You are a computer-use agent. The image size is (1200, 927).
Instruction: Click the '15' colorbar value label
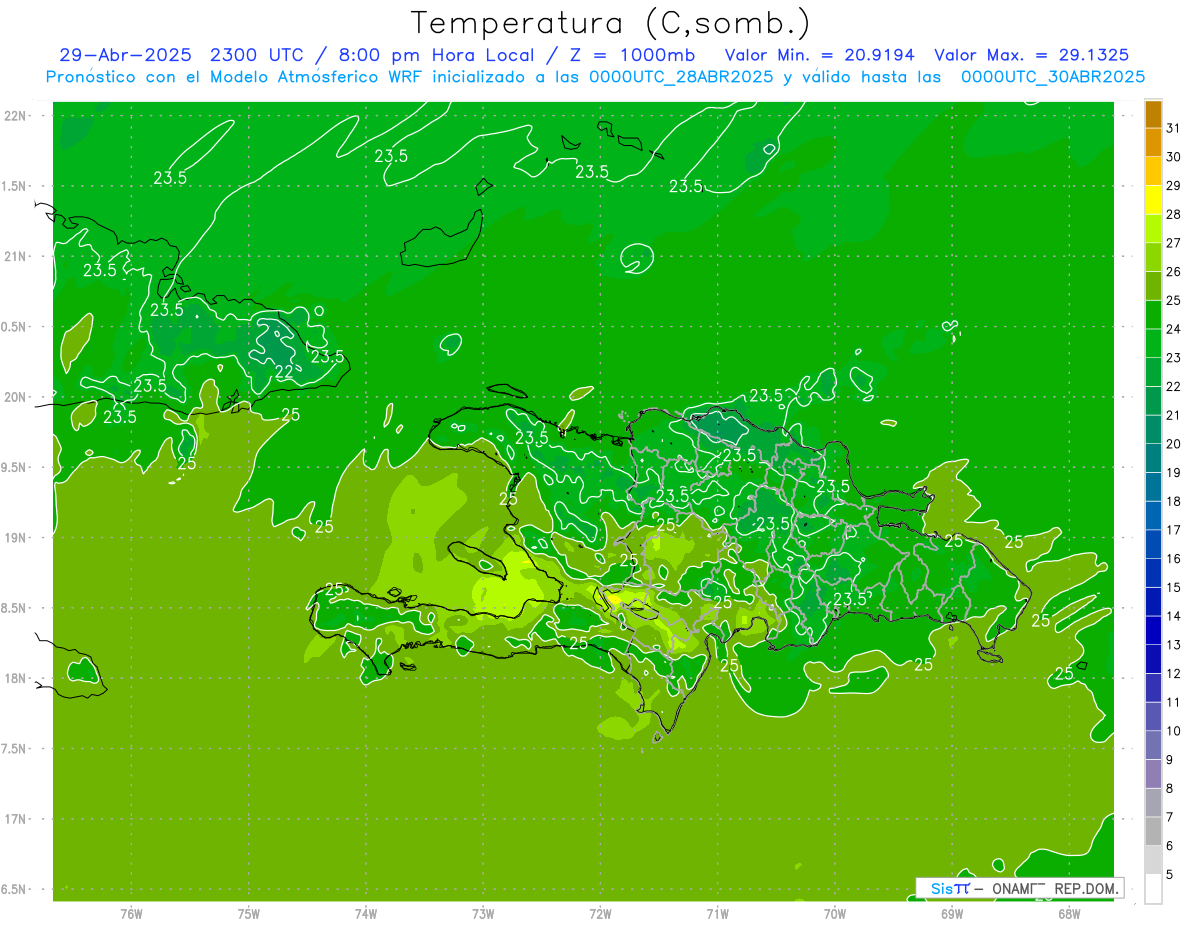point(1174,588)
